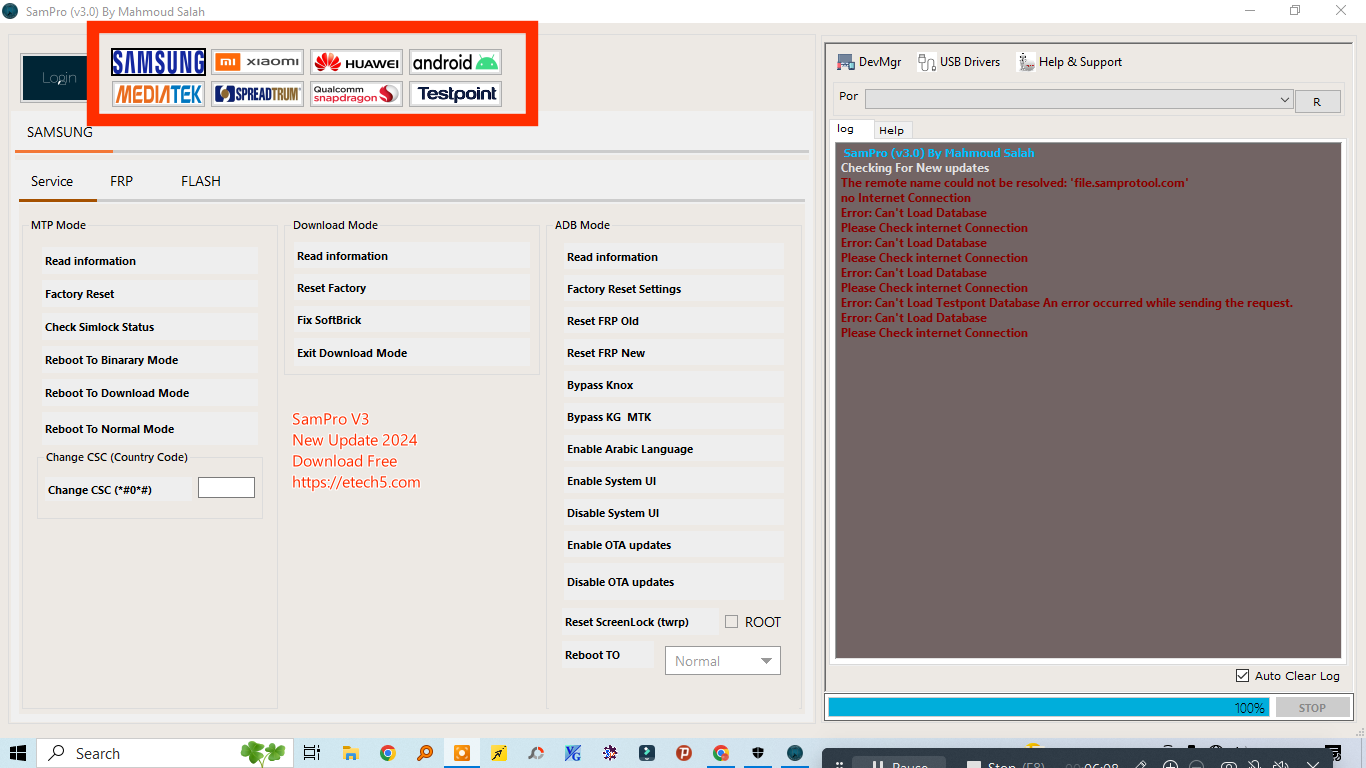This screenshot has width=1366, height=768.
Task: Click Check Simlock Status
Action: (x=147, y=327)
